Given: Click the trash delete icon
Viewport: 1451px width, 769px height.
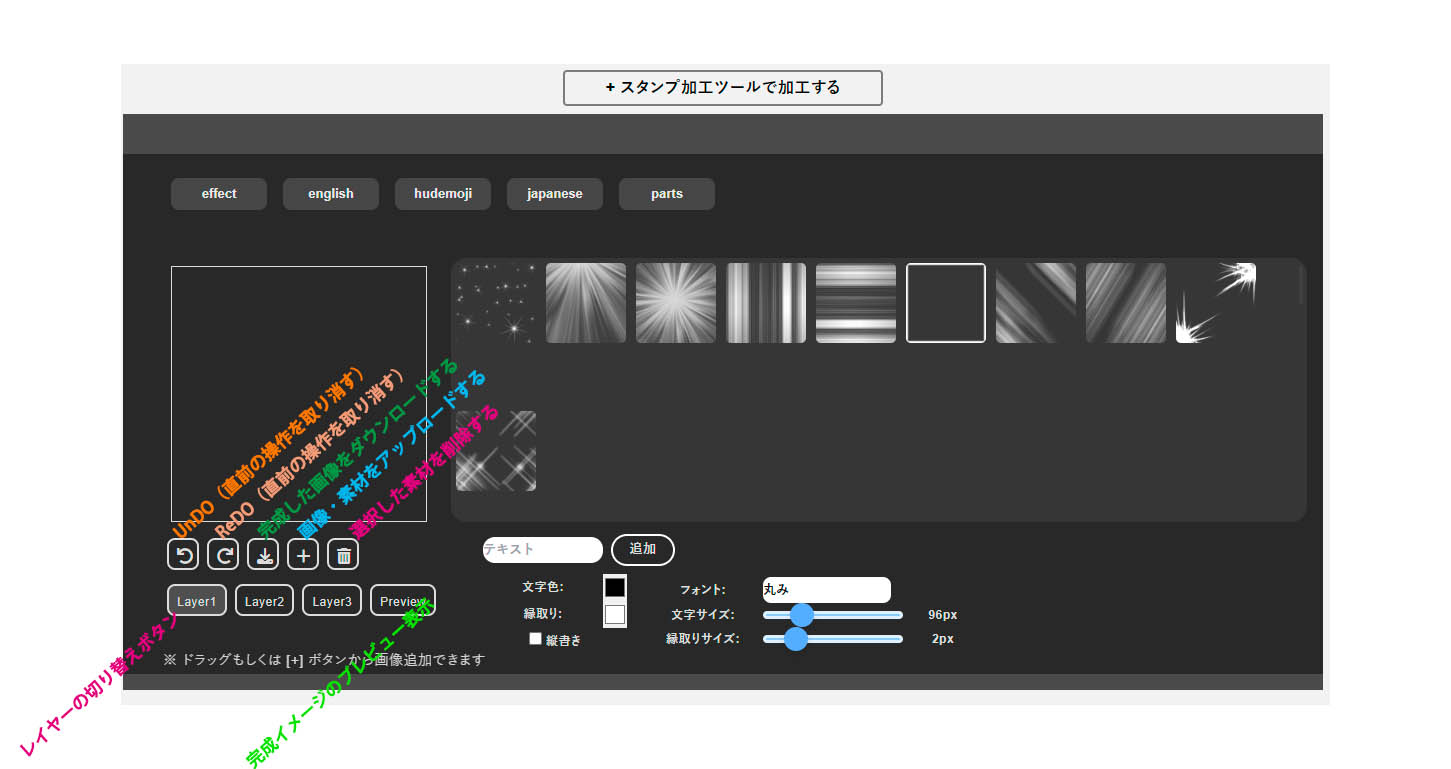Looking at the screenshot, I should (343, 554).
